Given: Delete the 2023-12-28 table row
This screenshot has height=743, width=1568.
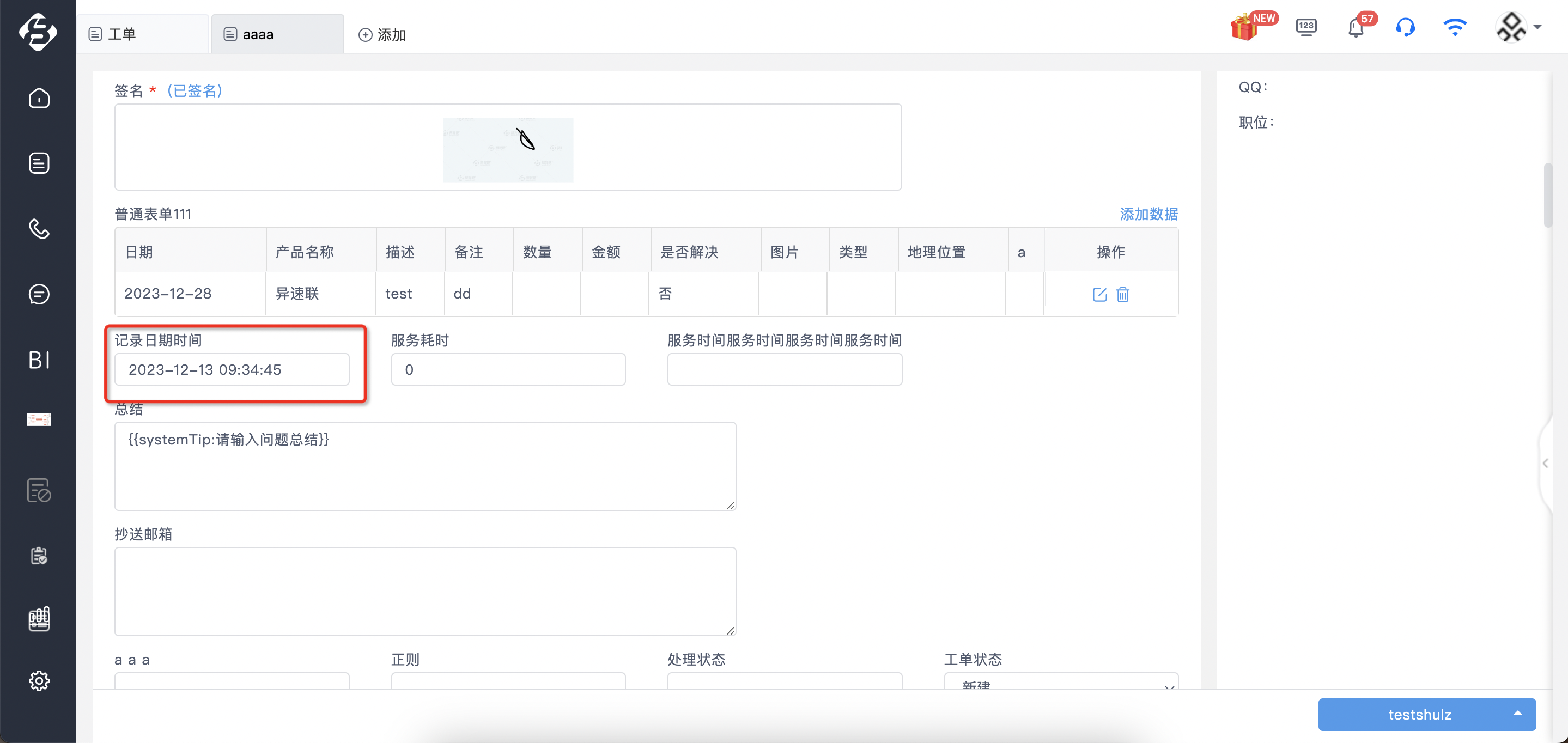Looking at the screenshot, I should coord(1122,295).
